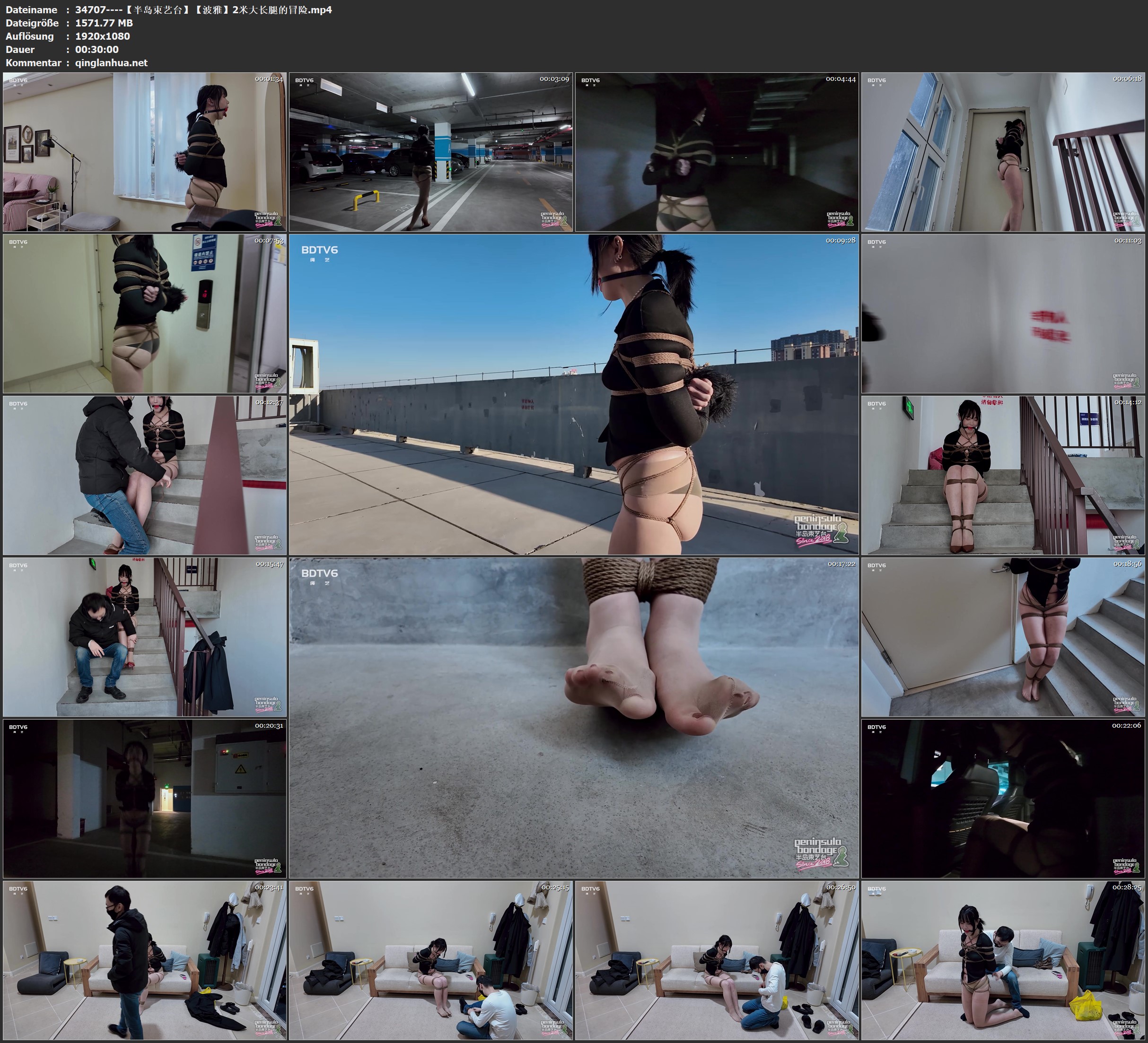Screen dimensions: 1148x1043
Task: Click the qinglanhua.net comment text
Action: click(x=111, y=62)
